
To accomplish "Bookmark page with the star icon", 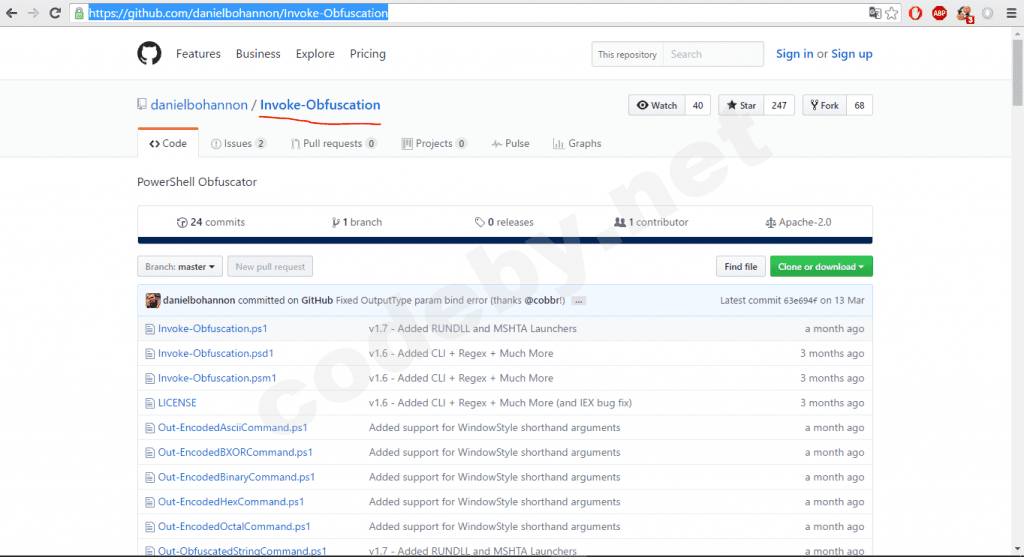I will click(891, 13).
